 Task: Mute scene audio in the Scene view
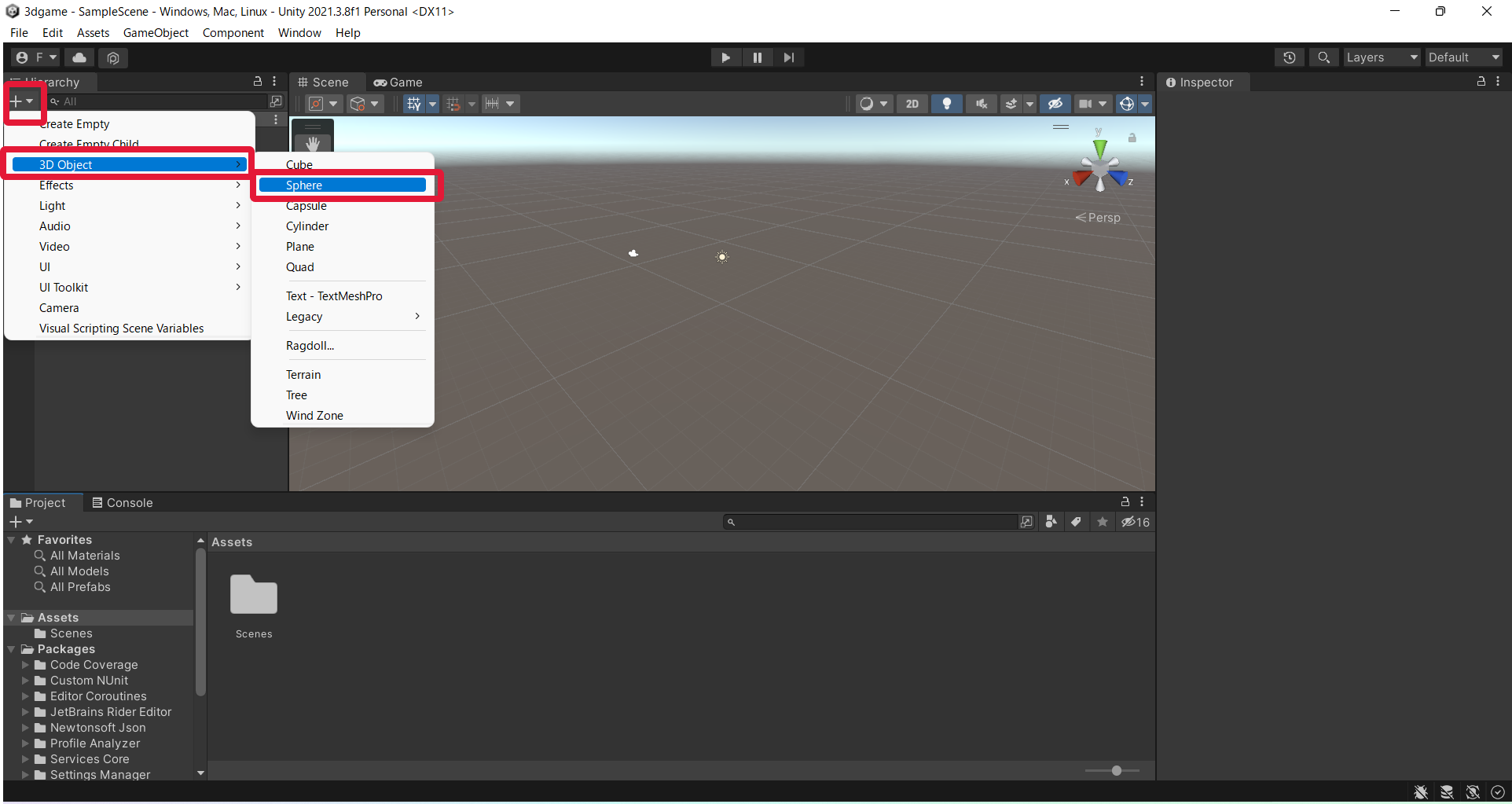click(980, 103)
